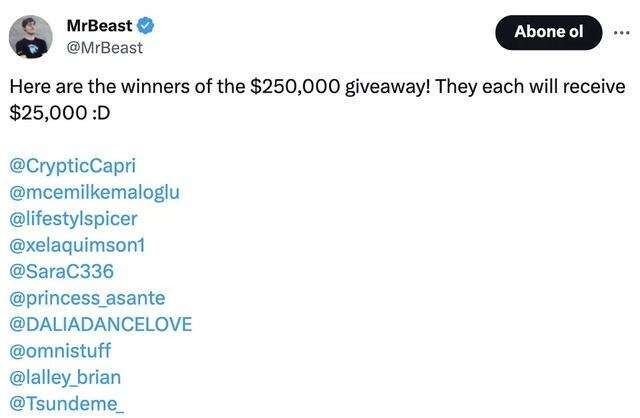Screen dimensions: 640x418
Task: Select the @lifestylspicer mention
Action: tap(73, 218)
